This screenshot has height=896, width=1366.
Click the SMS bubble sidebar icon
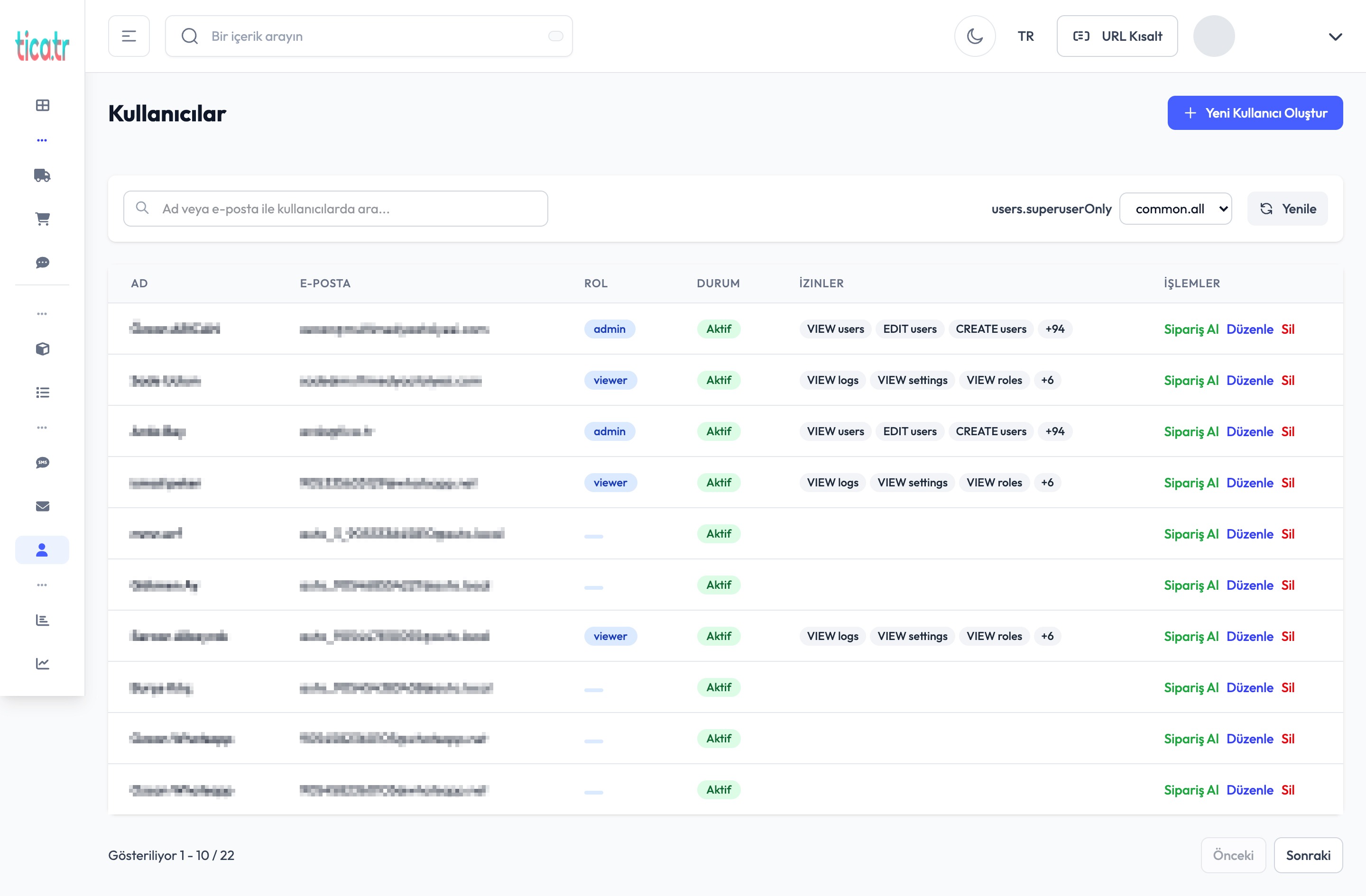tap(42, 463)
